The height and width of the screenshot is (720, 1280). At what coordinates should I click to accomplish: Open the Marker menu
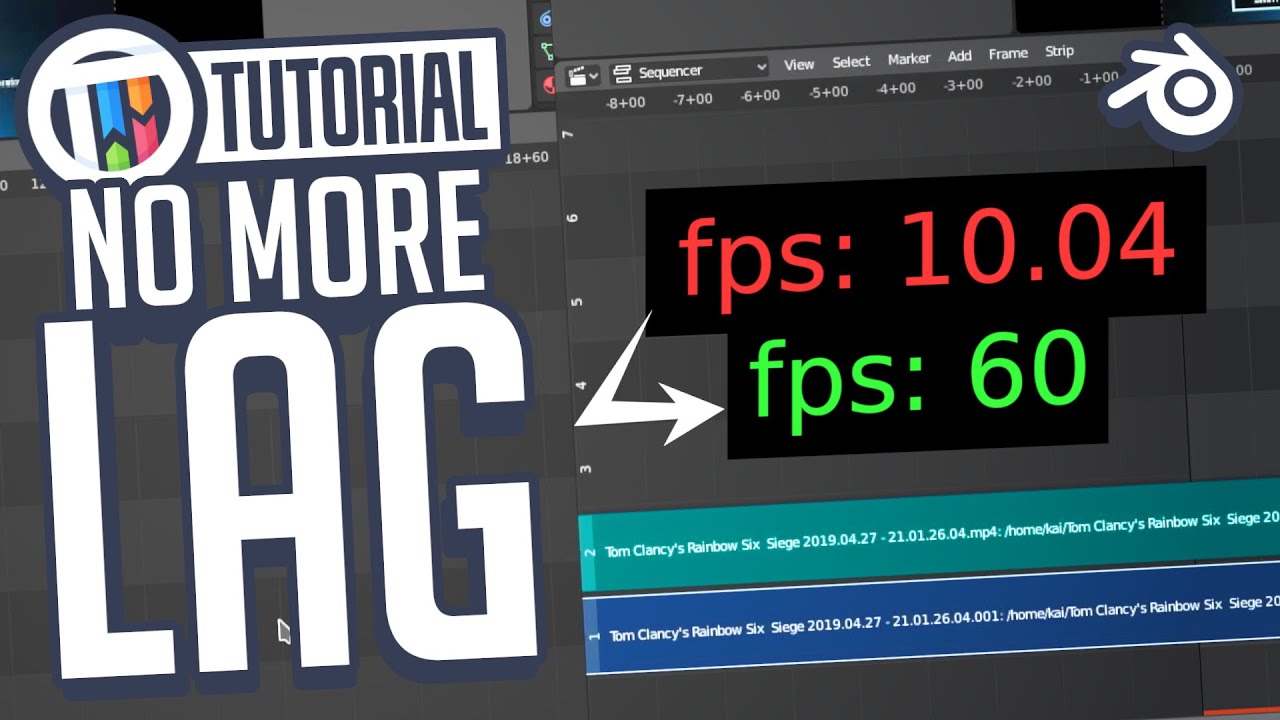tap(909, 58)
